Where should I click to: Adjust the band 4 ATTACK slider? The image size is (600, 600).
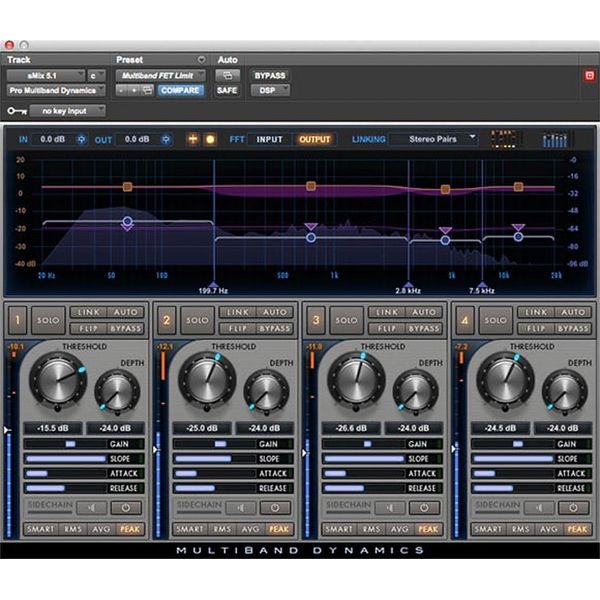click(513, 473)
